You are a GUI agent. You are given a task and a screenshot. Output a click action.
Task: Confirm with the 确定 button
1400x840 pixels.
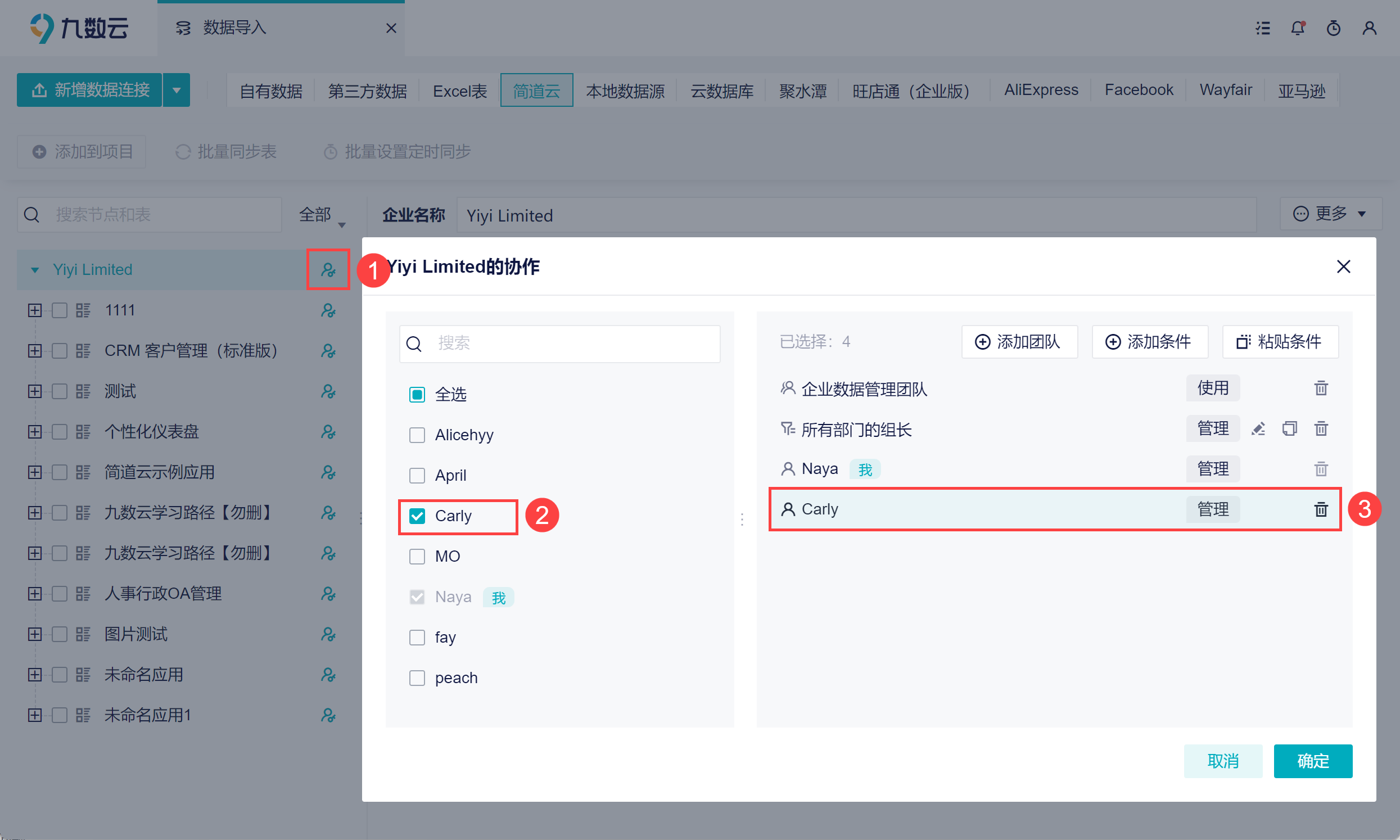click(1313, 761)
